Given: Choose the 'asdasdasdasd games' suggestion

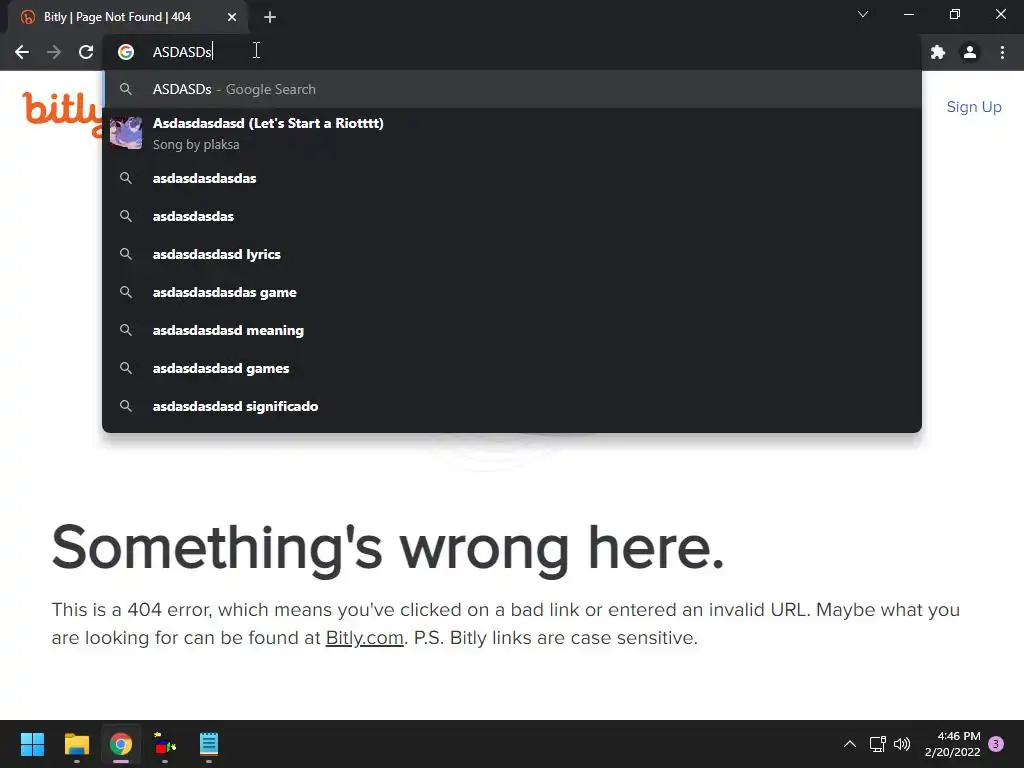Looking at the screenshot, I should [512, 368].
